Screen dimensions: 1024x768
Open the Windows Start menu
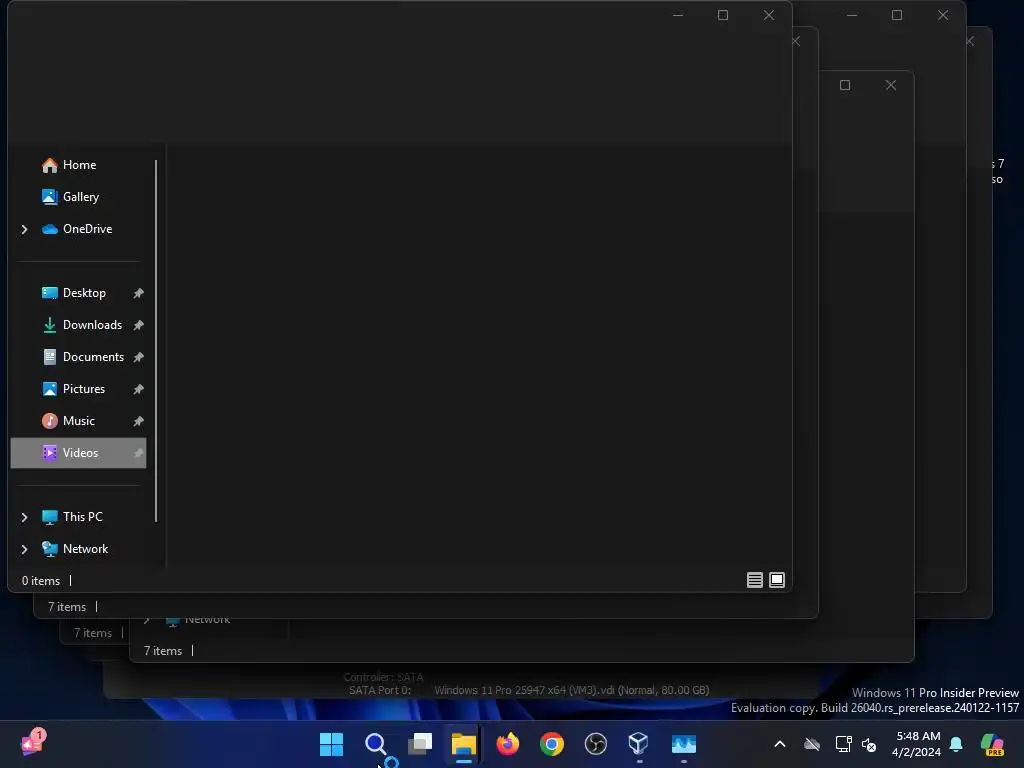coord(332,744)
